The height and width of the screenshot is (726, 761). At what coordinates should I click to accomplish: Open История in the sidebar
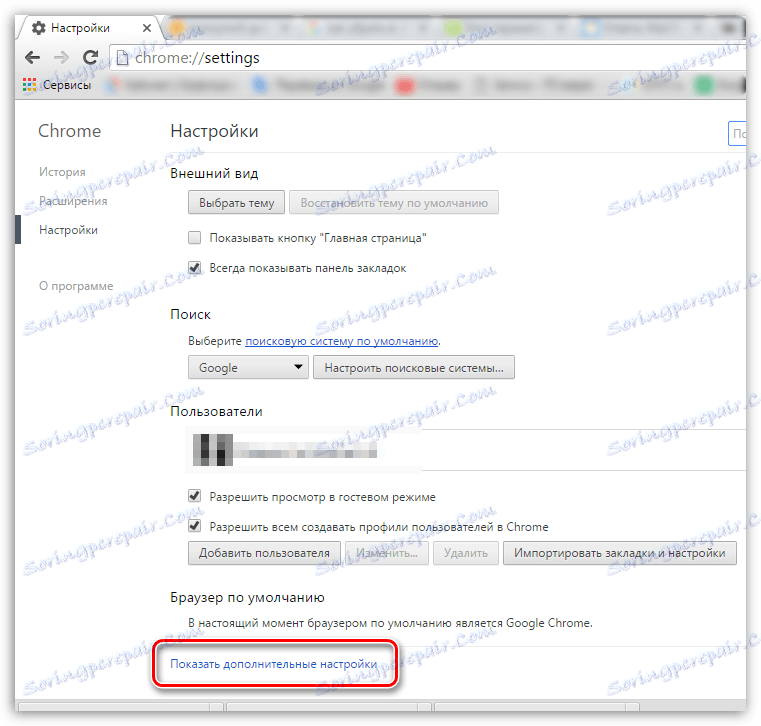tap(62, 172)
